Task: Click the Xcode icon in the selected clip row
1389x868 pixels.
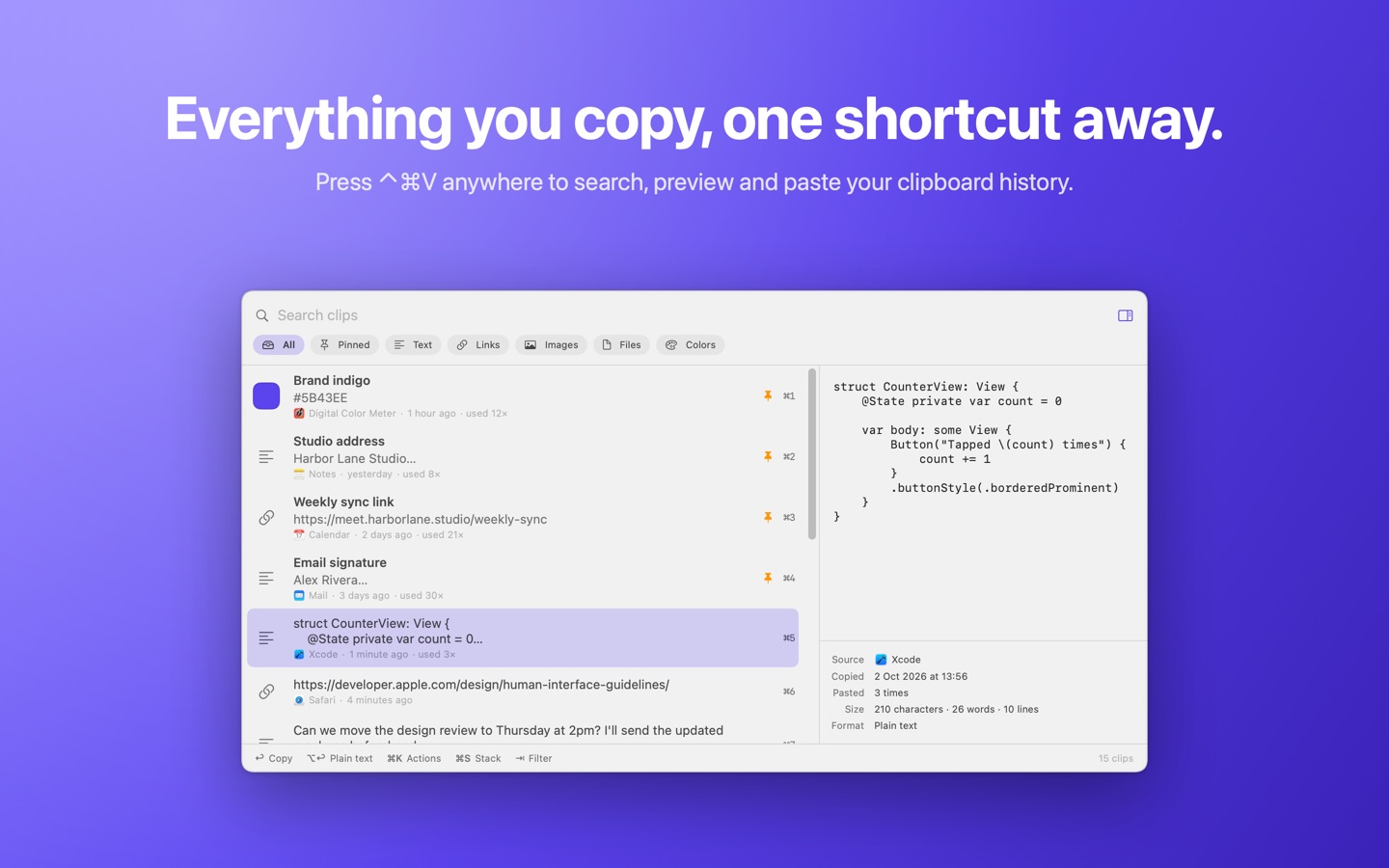Action: click(x=299, y=654)
